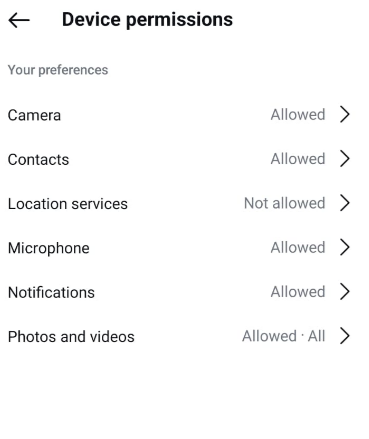Tap the Notifications row chevron

pos(345,291)
